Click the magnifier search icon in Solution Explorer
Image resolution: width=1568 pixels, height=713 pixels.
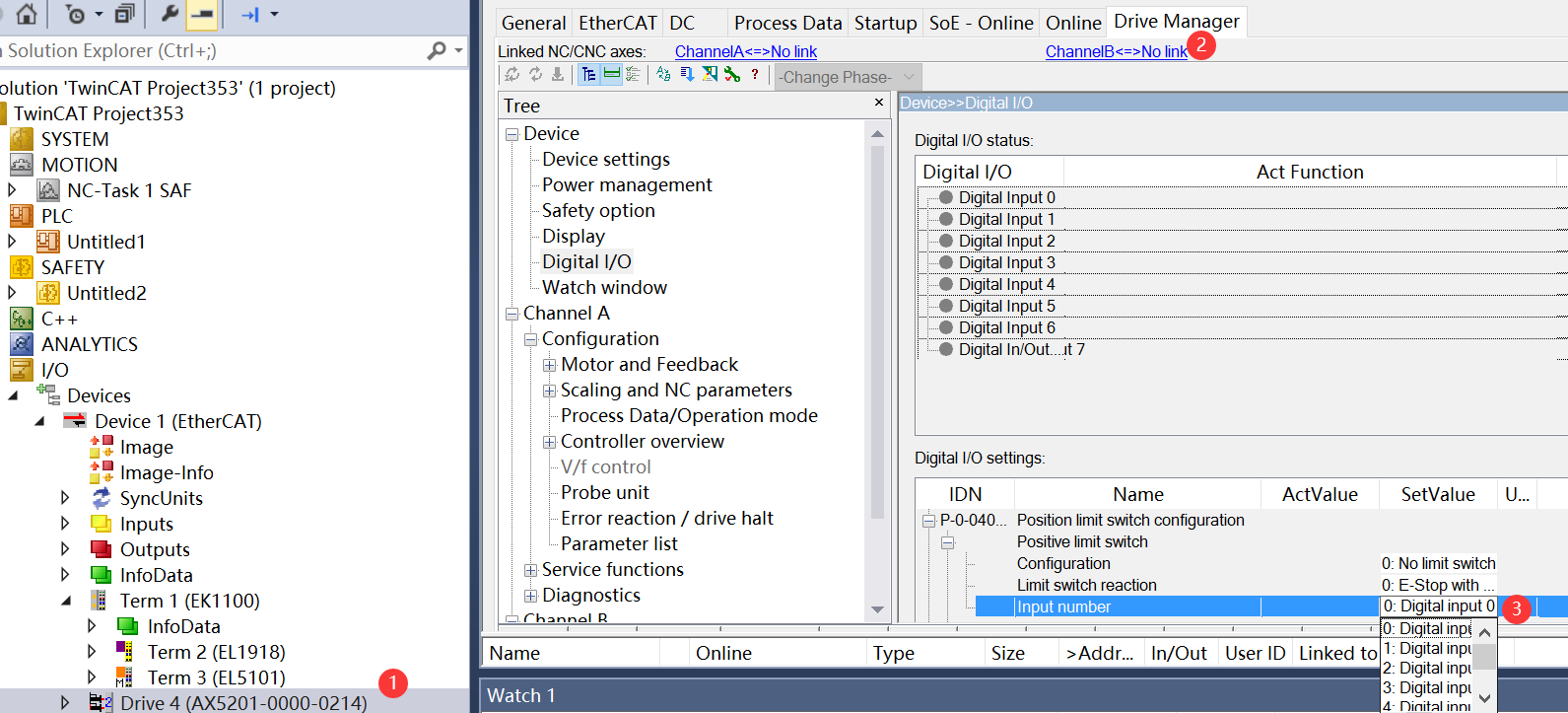tap(437, 50)
